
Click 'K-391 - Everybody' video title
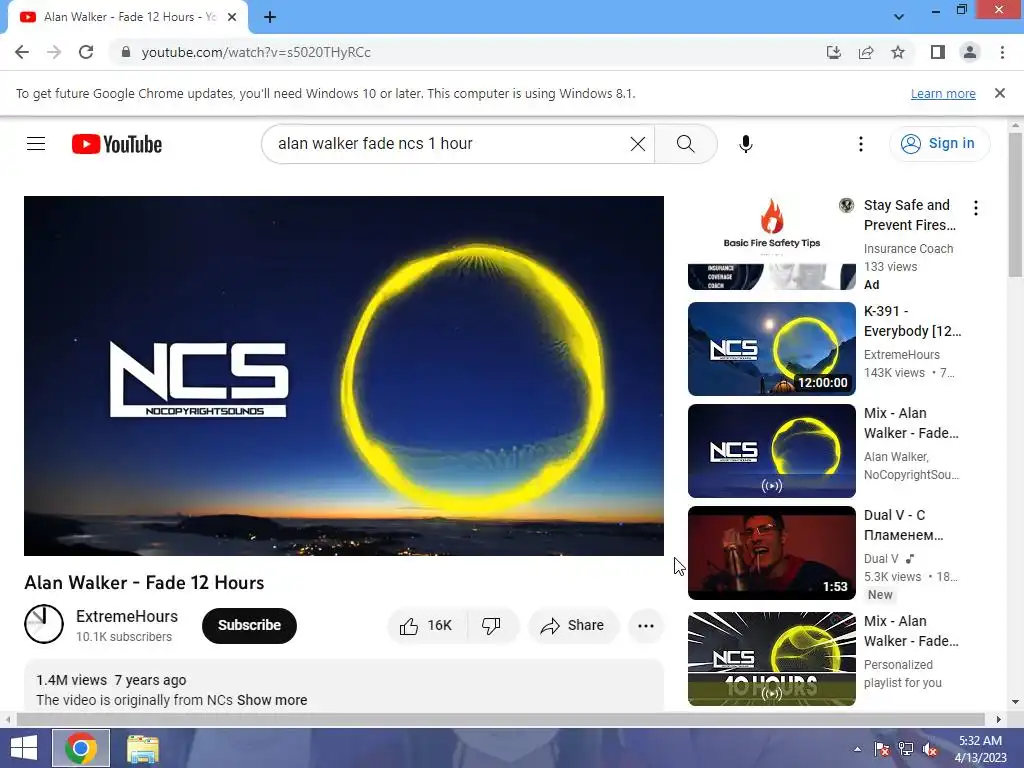(912, 321)
